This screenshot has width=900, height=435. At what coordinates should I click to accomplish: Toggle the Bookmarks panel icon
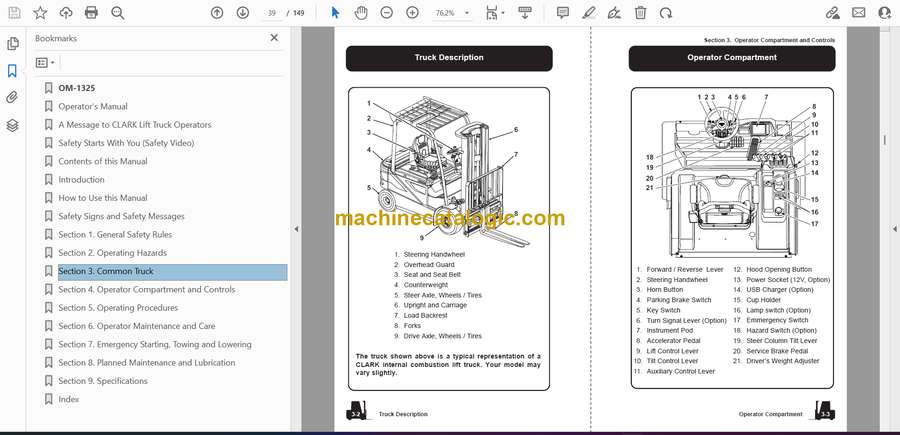(13, 71)
